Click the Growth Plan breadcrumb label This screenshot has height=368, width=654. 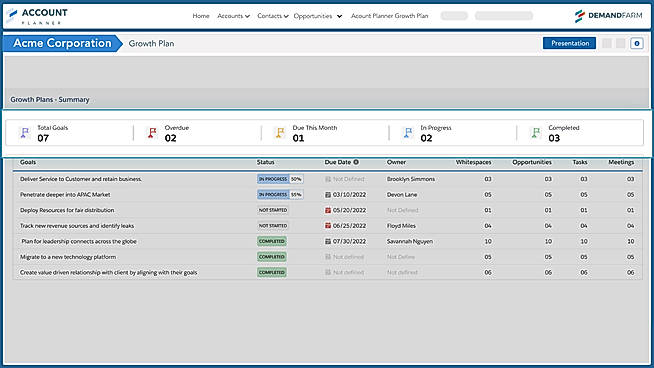pyautogui.click(x=151, y=43)
